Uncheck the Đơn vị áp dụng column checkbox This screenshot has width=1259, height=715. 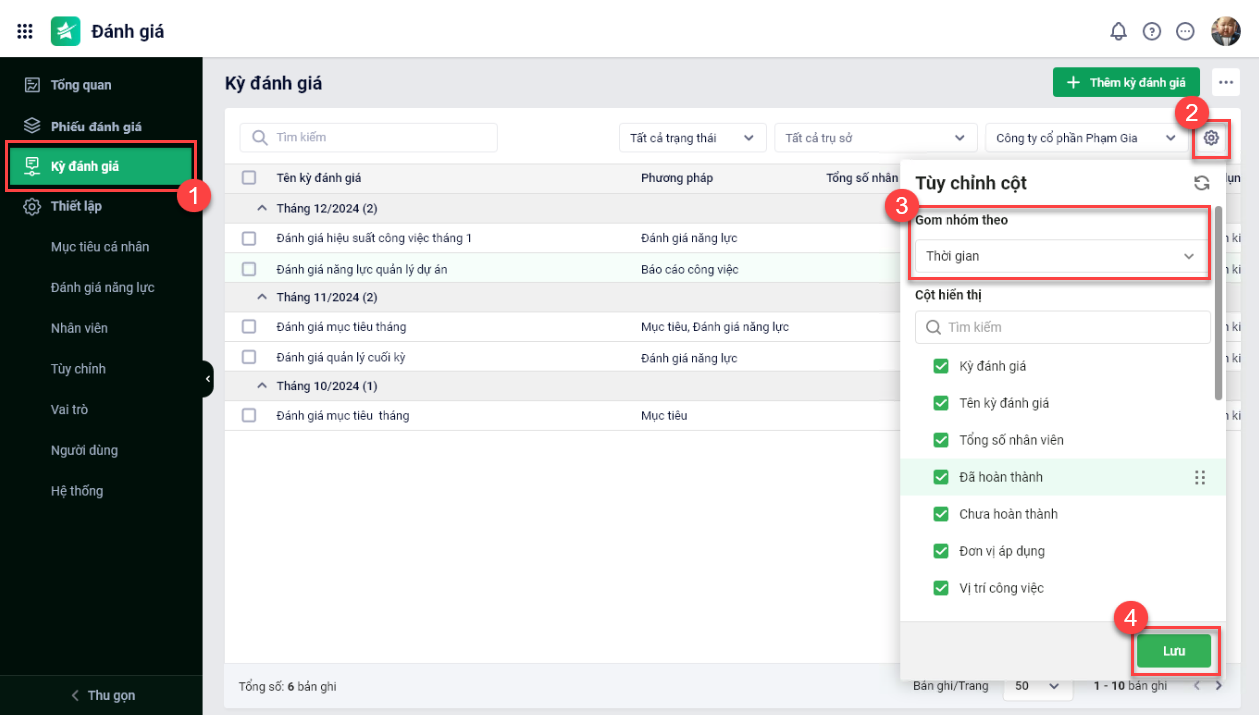click(941, 551)
